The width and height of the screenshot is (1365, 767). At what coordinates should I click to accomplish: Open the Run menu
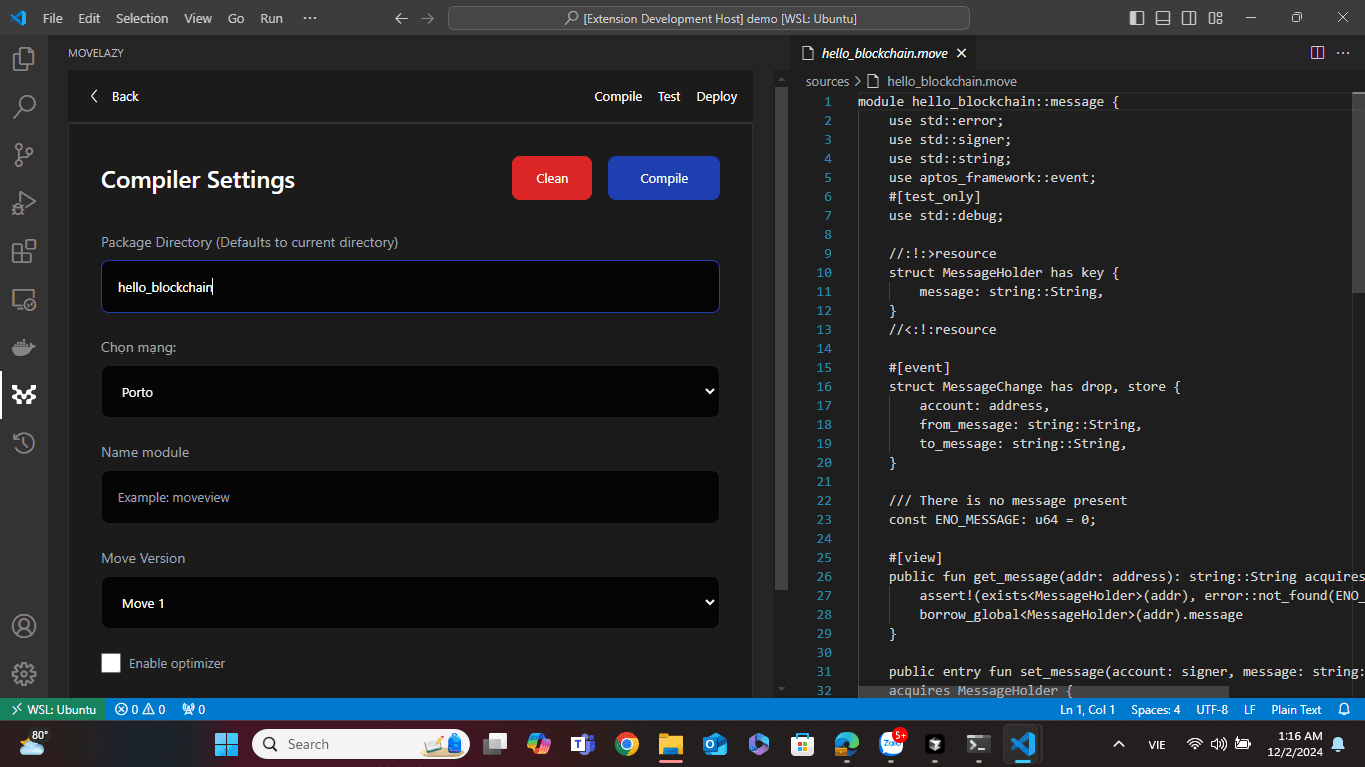(271, 18)
